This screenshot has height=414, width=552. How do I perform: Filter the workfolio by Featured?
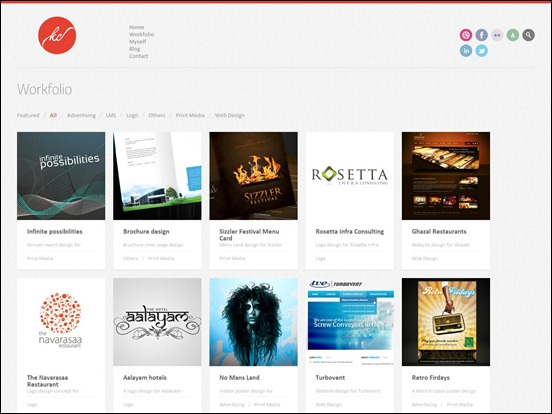pos(28,115)
